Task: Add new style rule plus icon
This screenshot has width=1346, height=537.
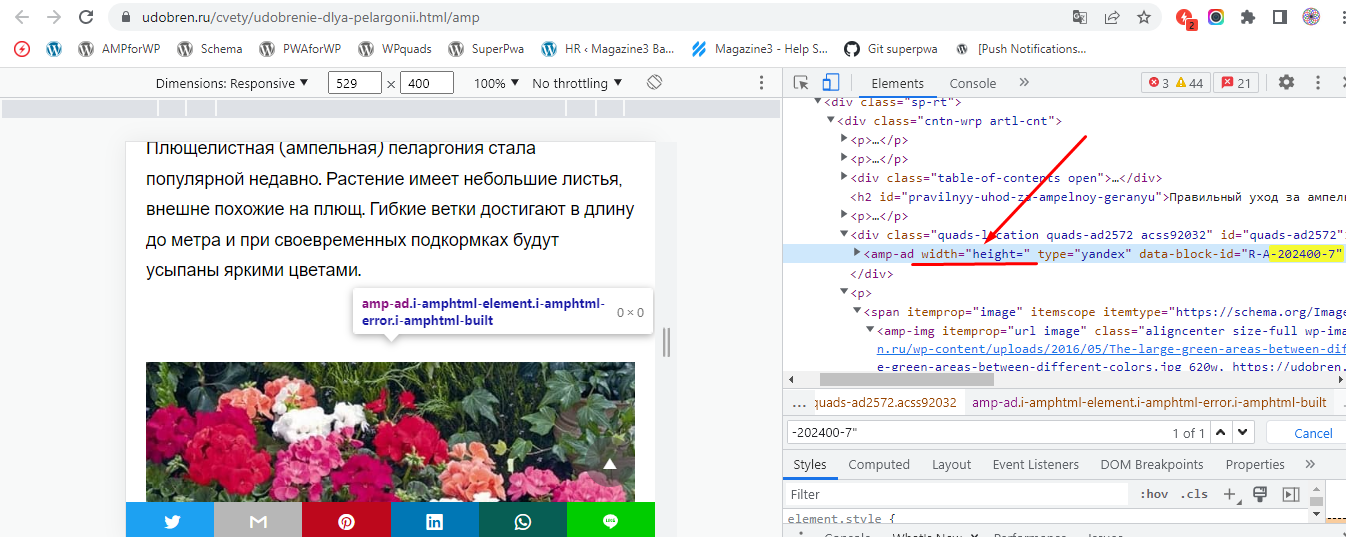Action: pos(1230,494)
